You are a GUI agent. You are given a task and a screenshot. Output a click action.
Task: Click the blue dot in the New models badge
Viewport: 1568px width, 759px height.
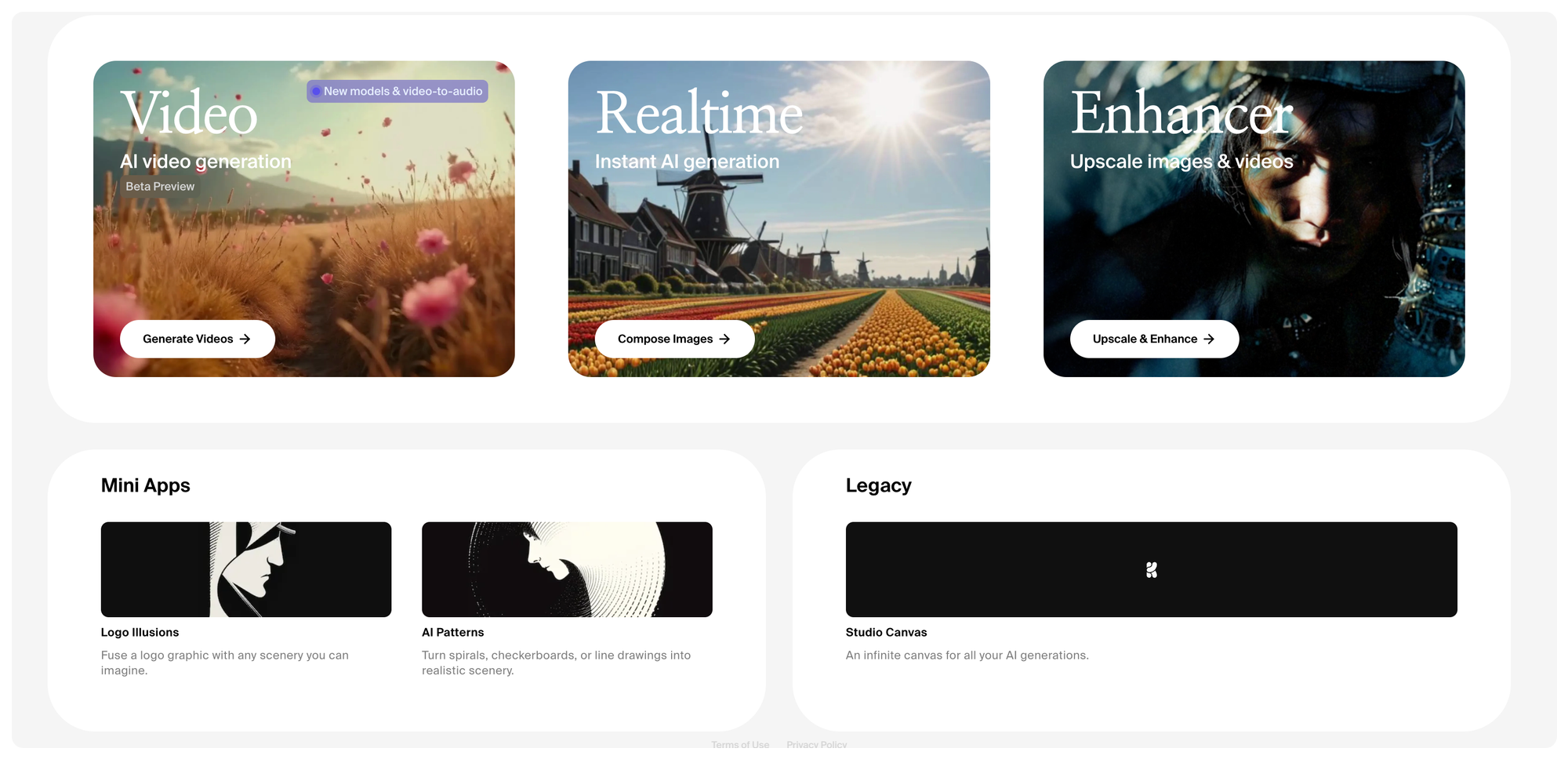pos(316,91)
